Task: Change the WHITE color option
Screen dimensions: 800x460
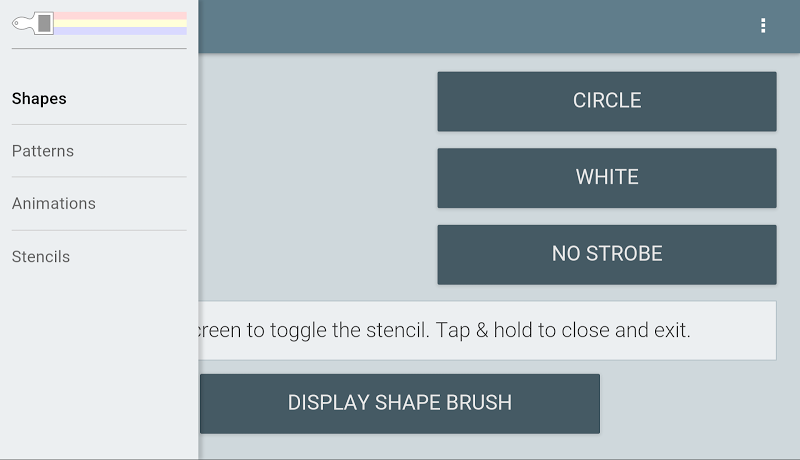Action: pyautogui.click(x=607, y=177)
